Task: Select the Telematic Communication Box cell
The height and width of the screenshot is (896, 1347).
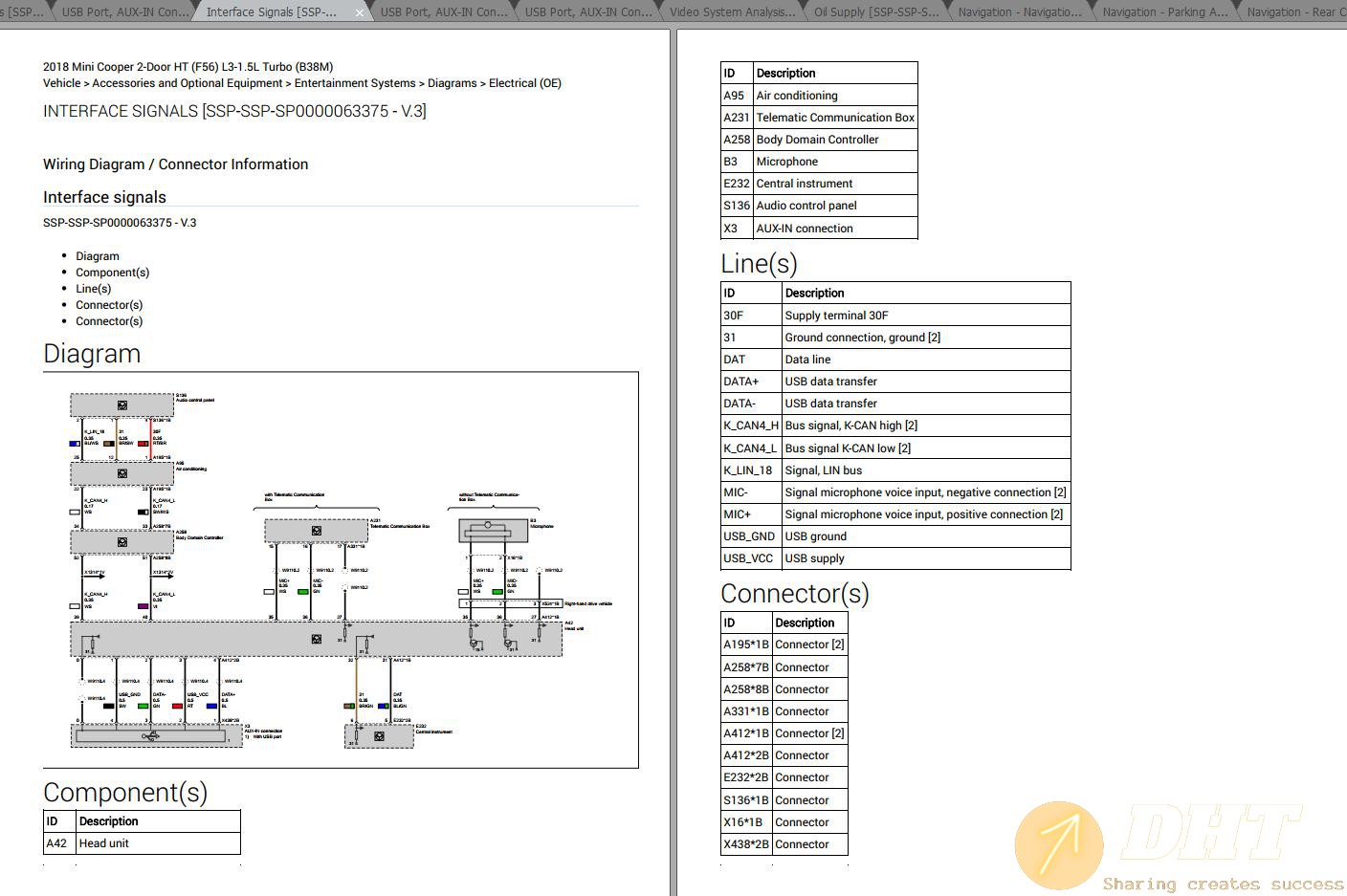Action: 835,118
